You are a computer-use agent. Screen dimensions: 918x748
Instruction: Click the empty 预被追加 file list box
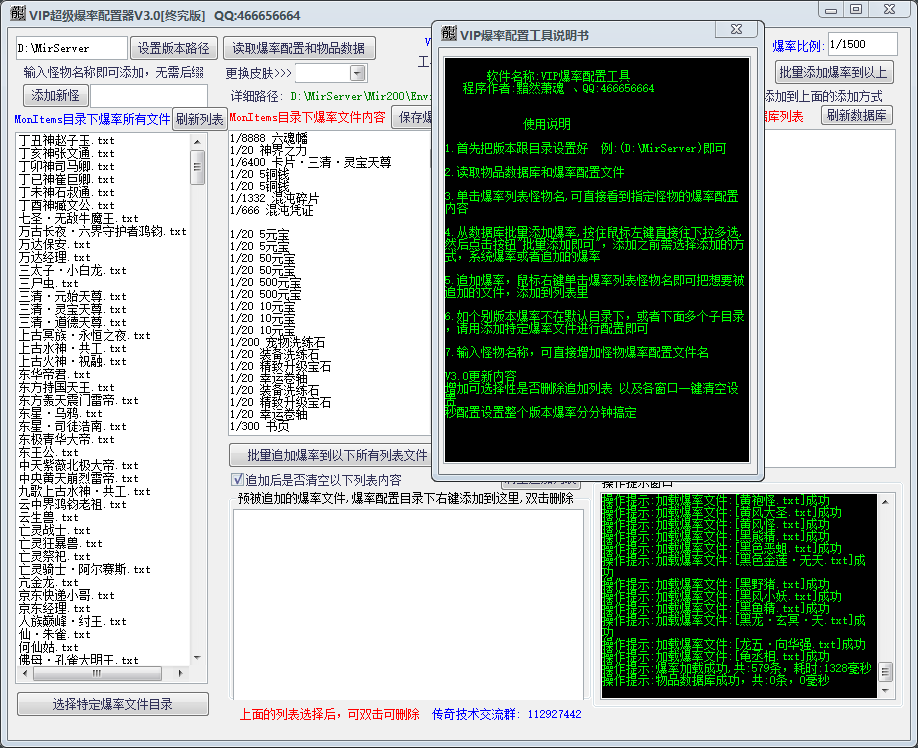coord(408,604)
